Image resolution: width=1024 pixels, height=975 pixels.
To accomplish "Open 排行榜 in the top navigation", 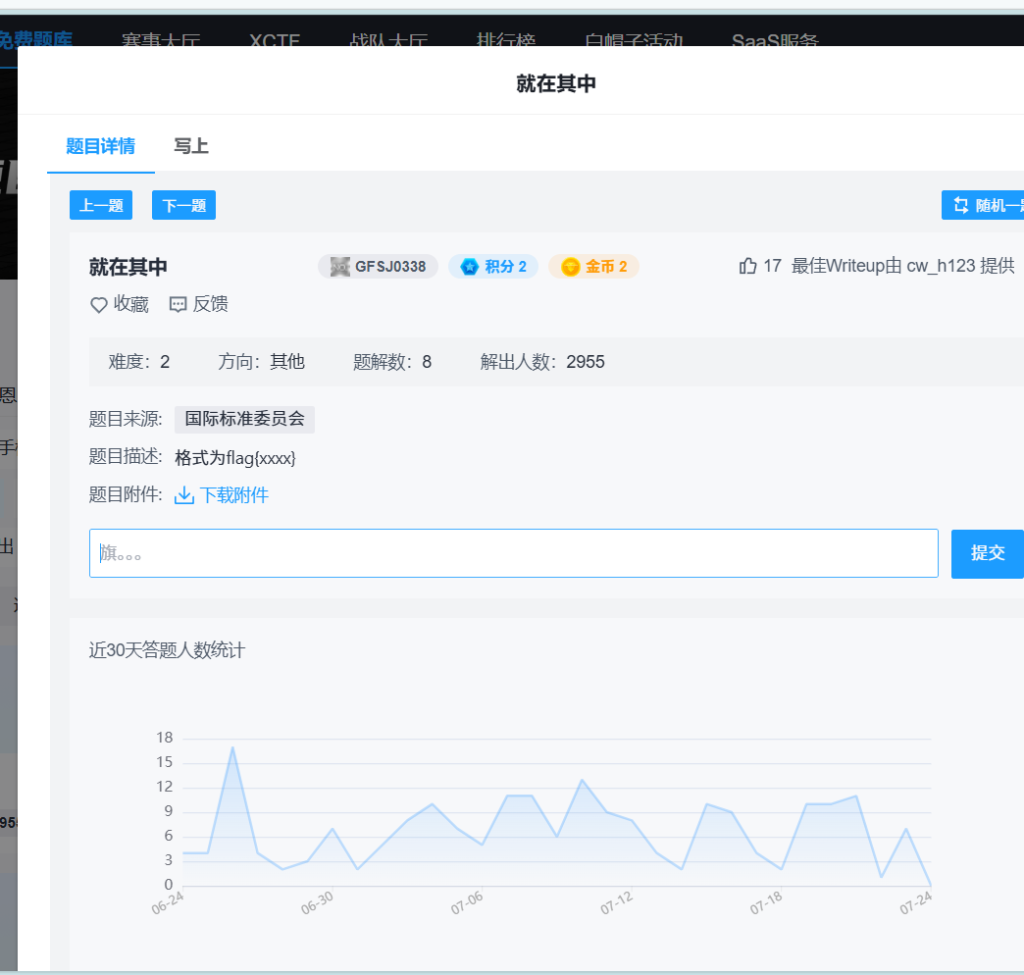I will tap(506, 42).
